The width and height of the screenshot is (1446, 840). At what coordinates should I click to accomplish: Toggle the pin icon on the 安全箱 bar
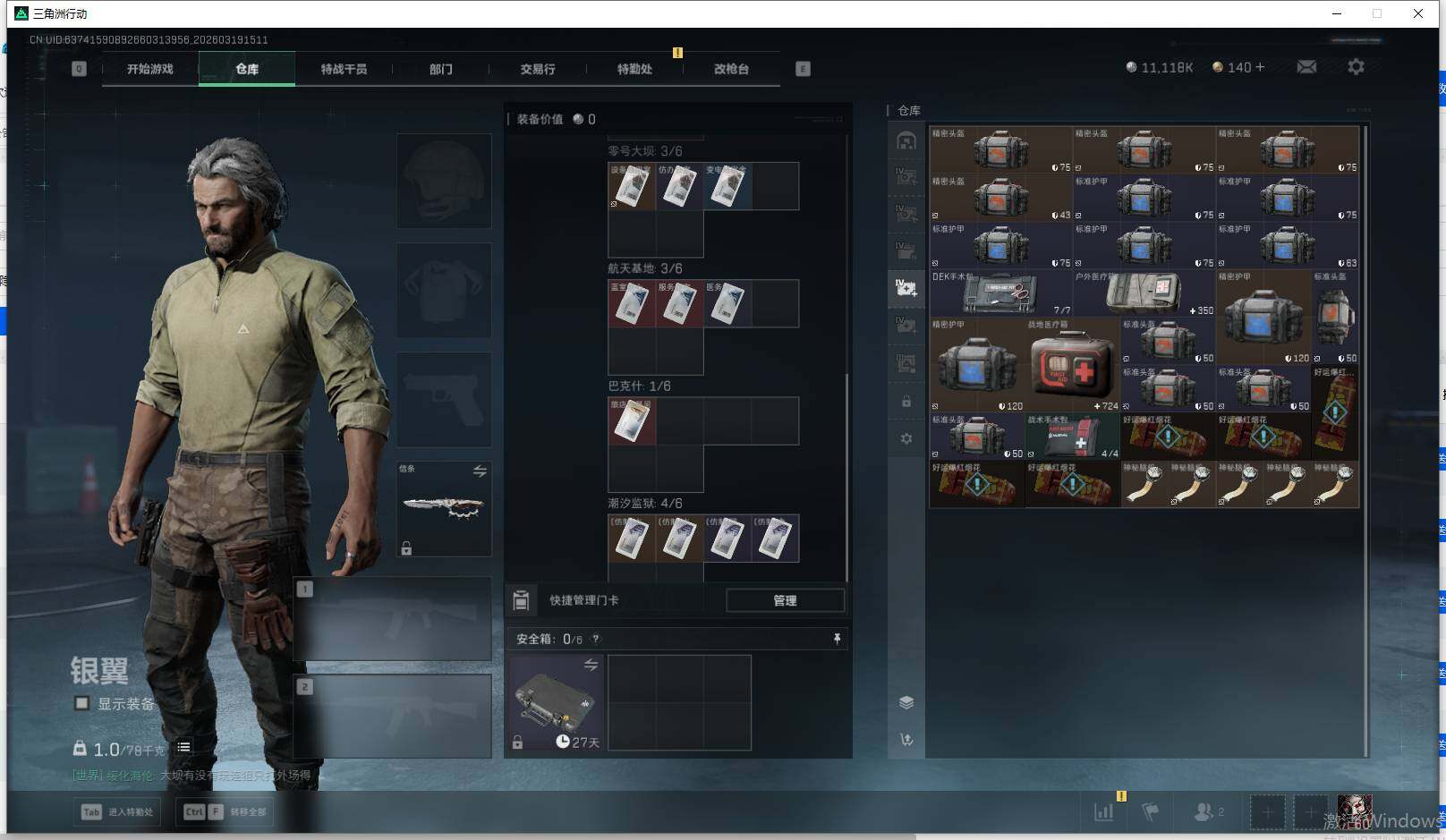pyautogui.click(x=837, y=639)
